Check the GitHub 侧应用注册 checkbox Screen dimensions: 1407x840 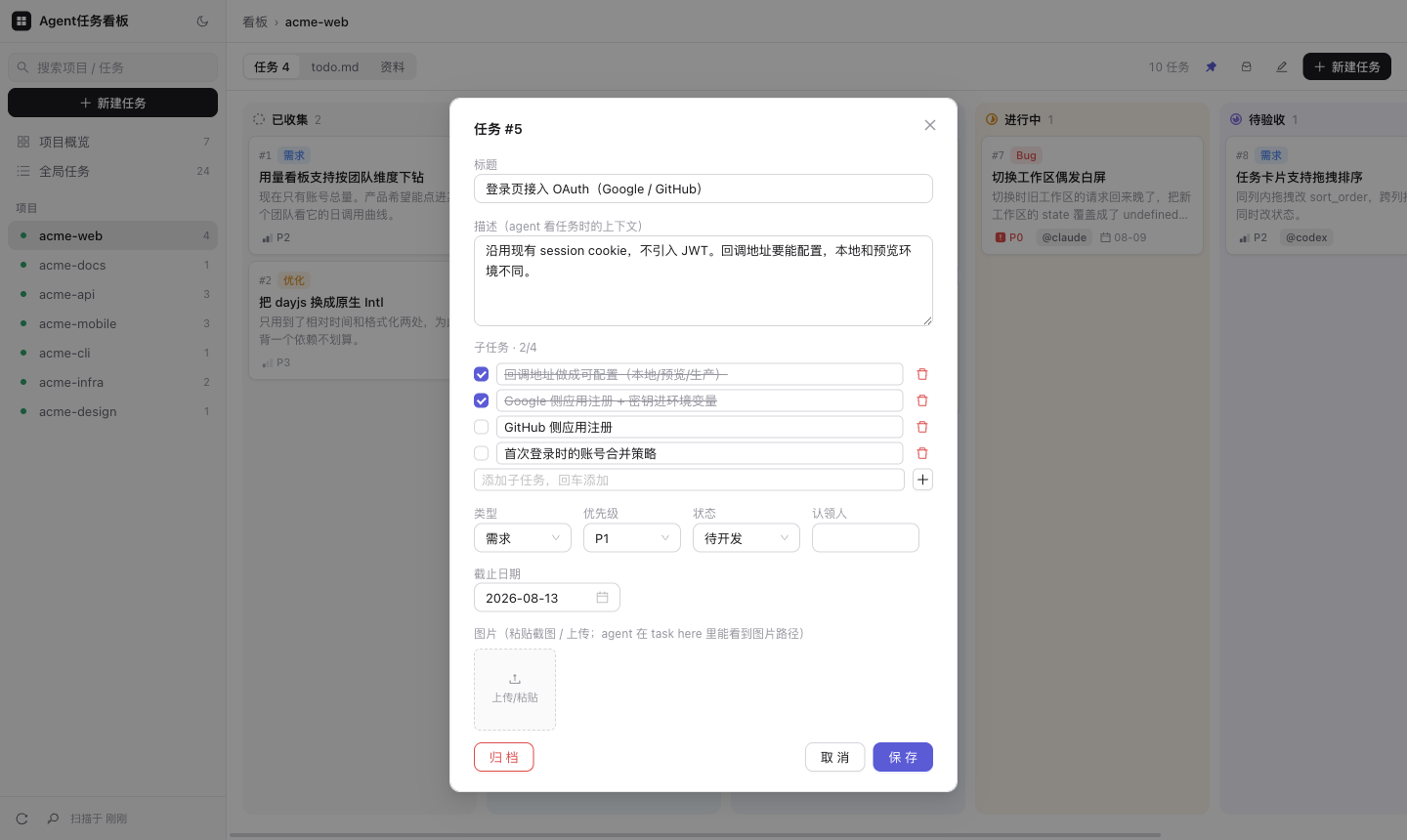[481, 427]
